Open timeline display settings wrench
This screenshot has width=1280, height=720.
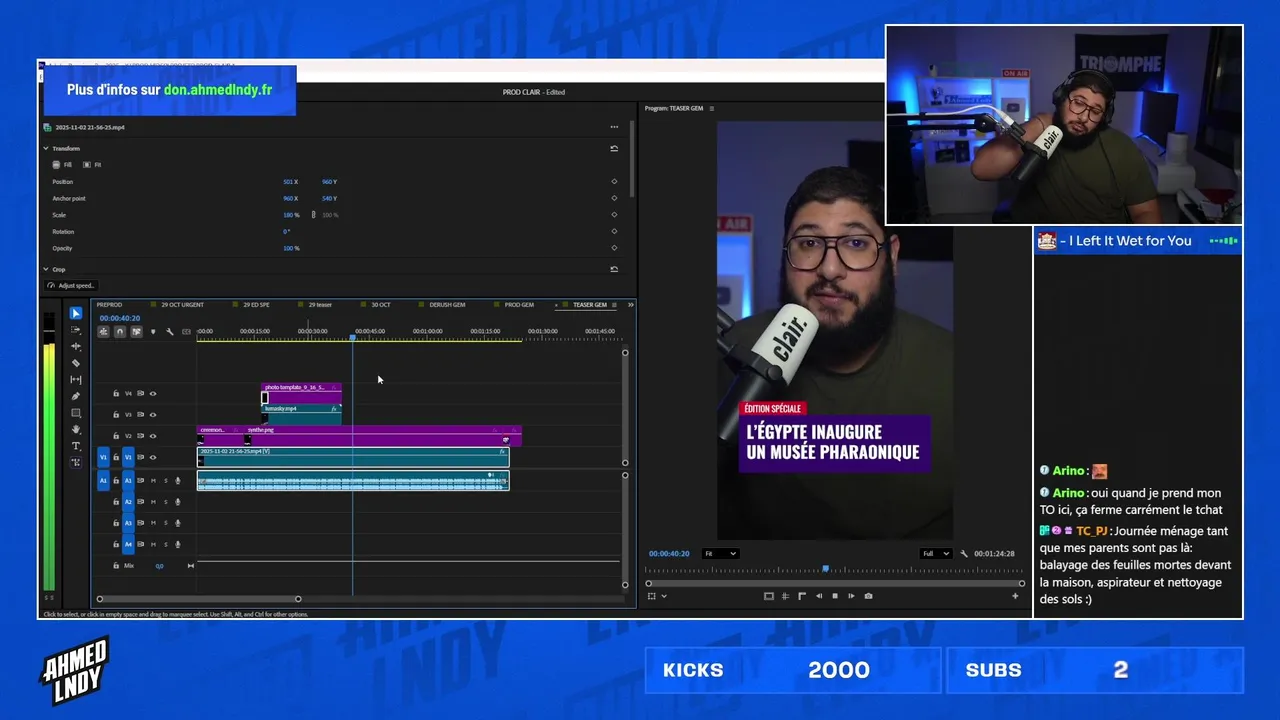pos(170,332)
